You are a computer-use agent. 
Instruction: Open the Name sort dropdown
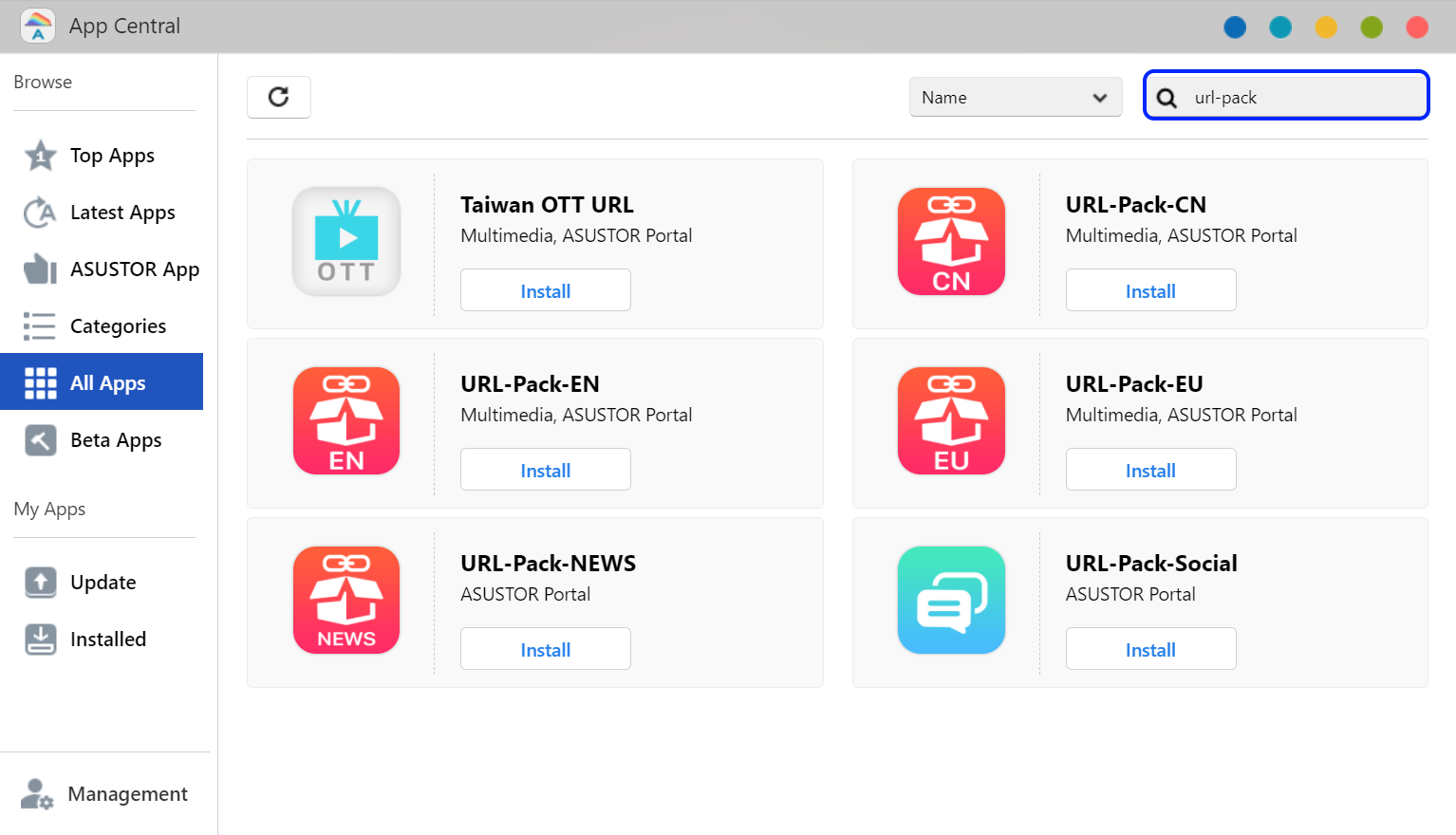point(1016,97)
